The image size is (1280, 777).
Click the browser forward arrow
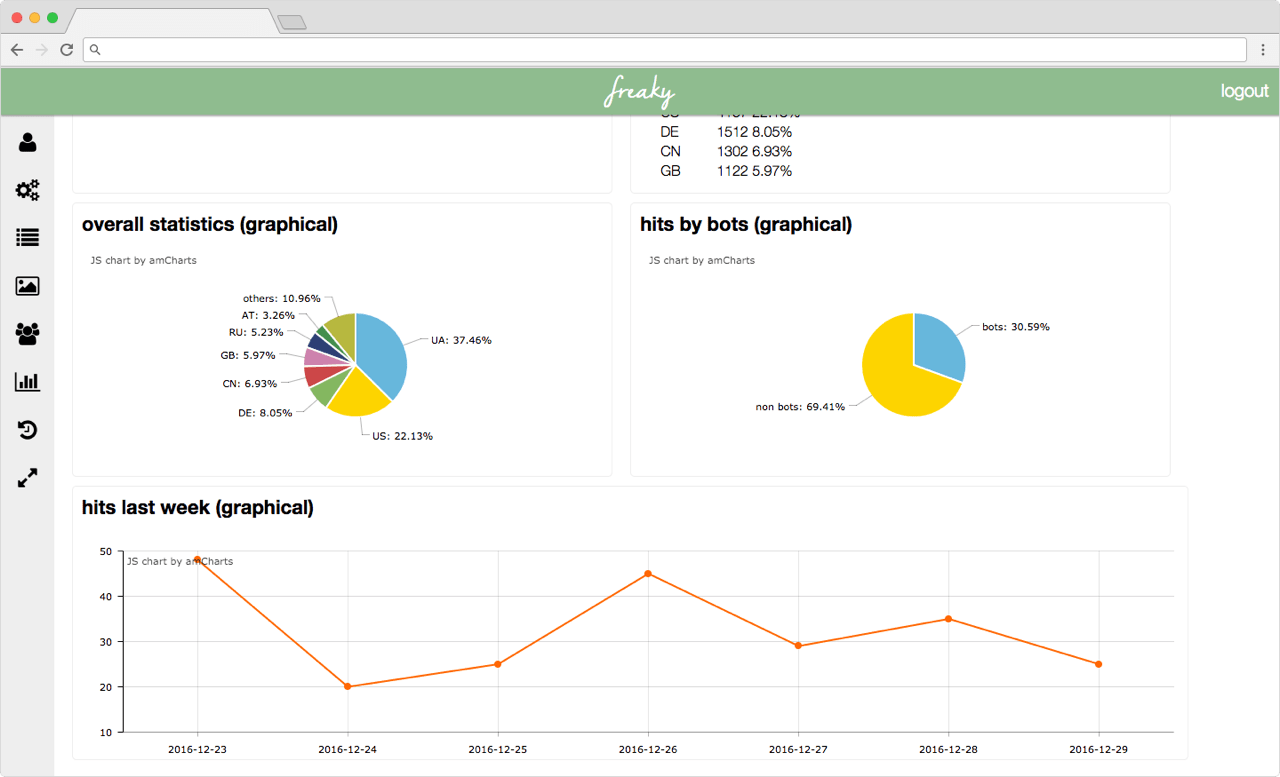(x=41, y=49)
